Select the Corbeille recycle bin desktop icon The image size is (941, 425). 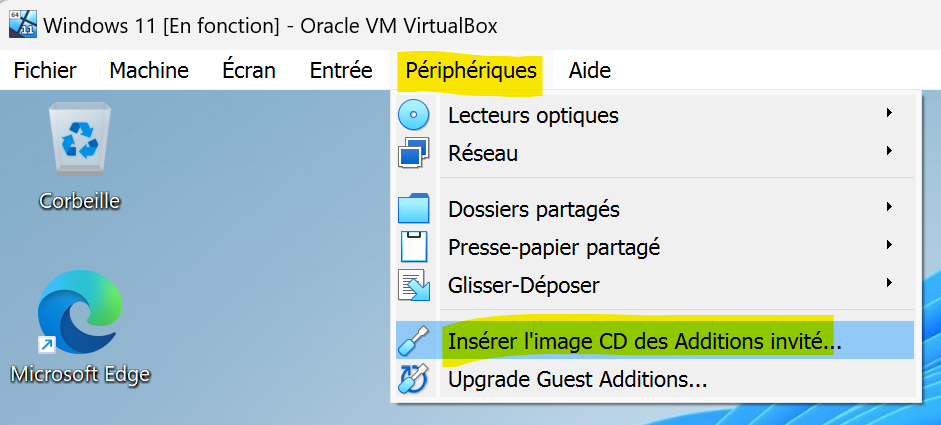[80, 156]
